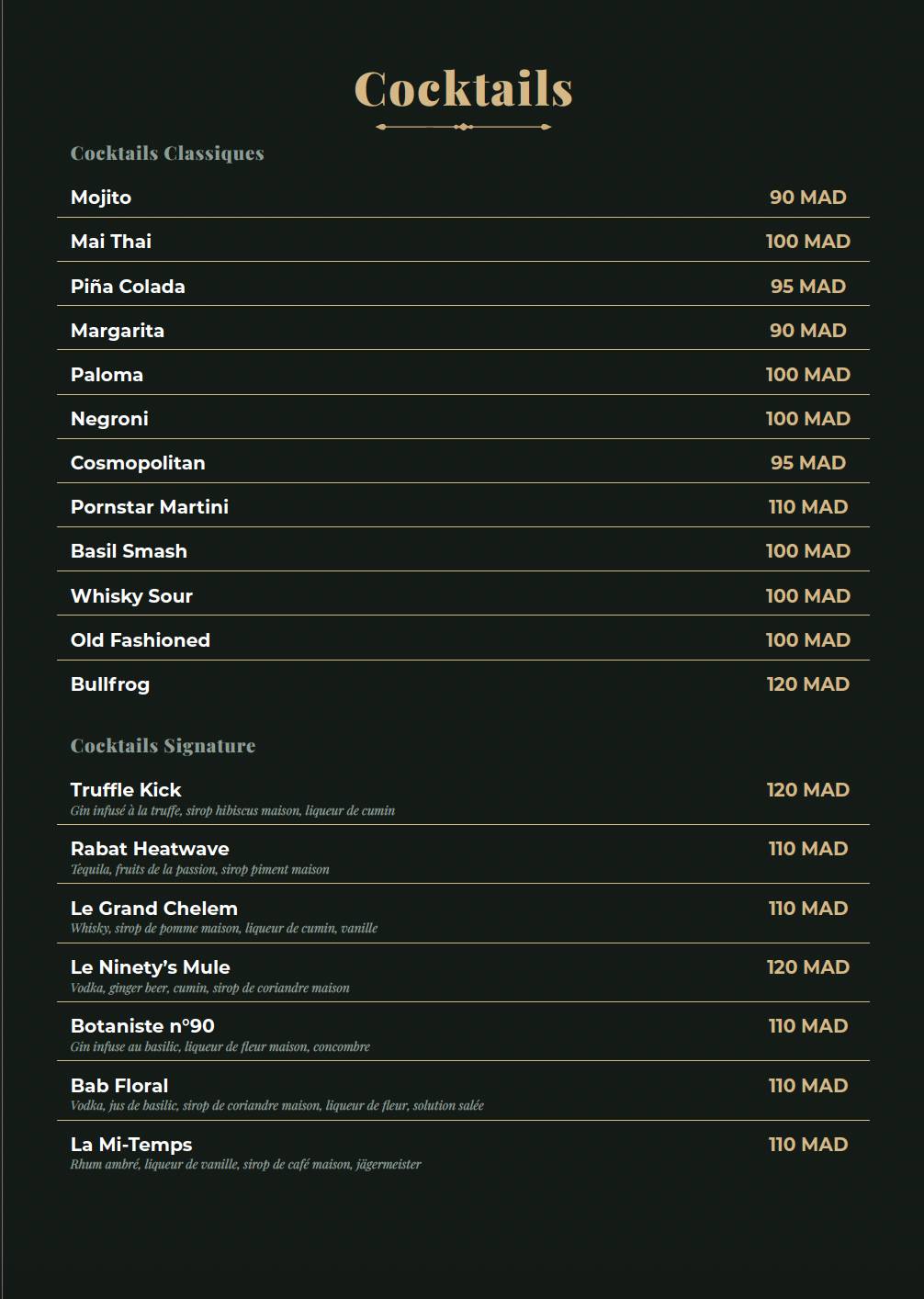
Task: Click the Mai Thai entry
Action: (463, 242)
